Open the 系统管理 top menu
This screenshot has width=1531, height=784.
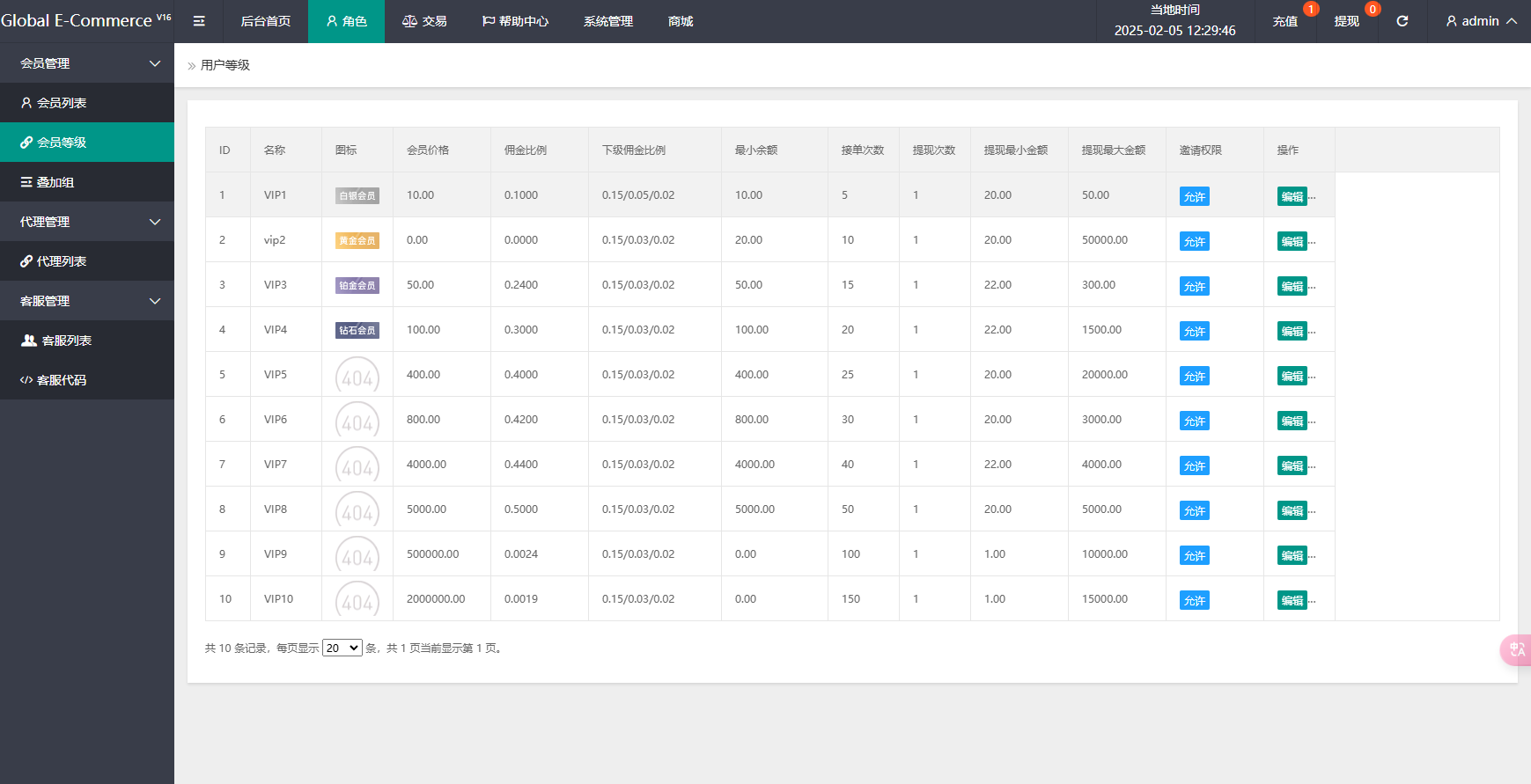(607, 21)
